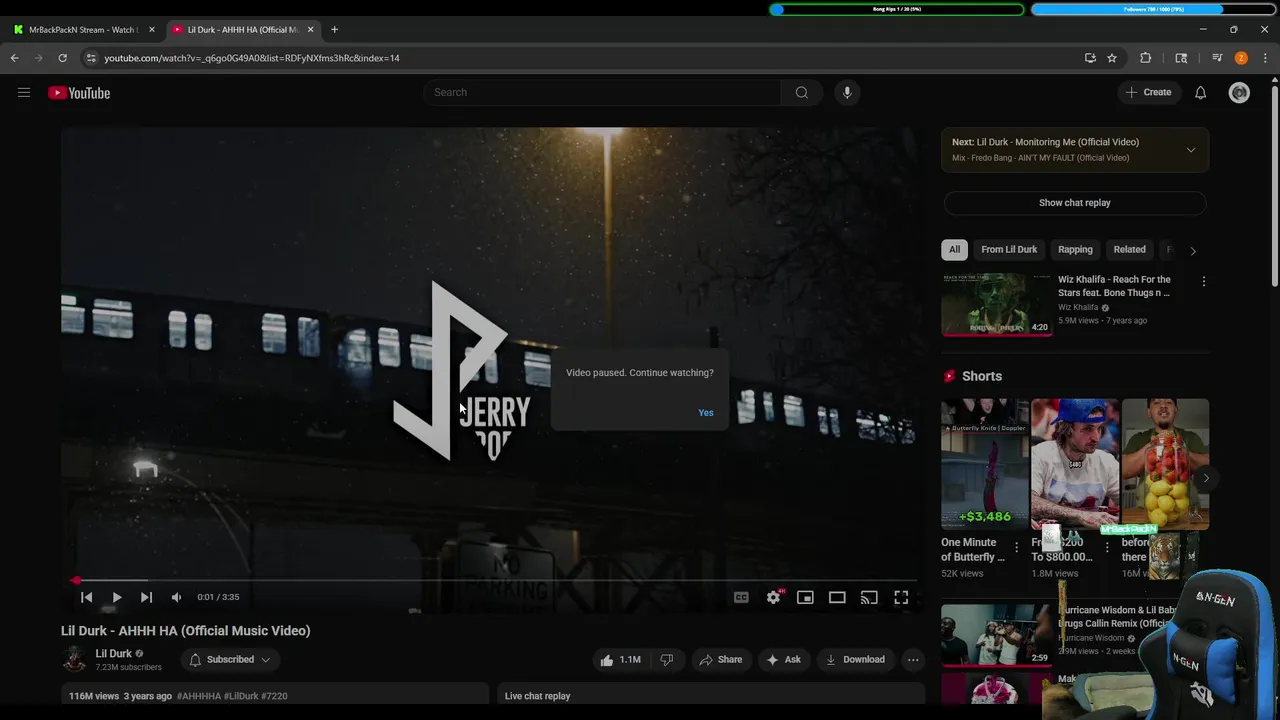Screen dimensions: 1280x720
Task: Dislike the Lil Durk video
Action: (667, 659)
